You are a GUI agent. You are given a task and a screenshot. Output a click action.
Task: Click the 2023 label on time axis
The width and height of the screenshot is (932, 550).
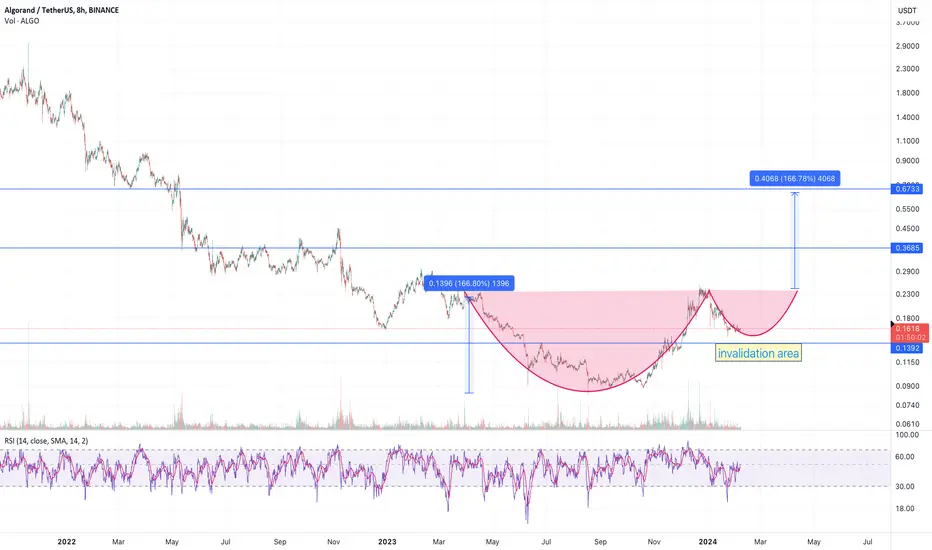click(387, 542)
